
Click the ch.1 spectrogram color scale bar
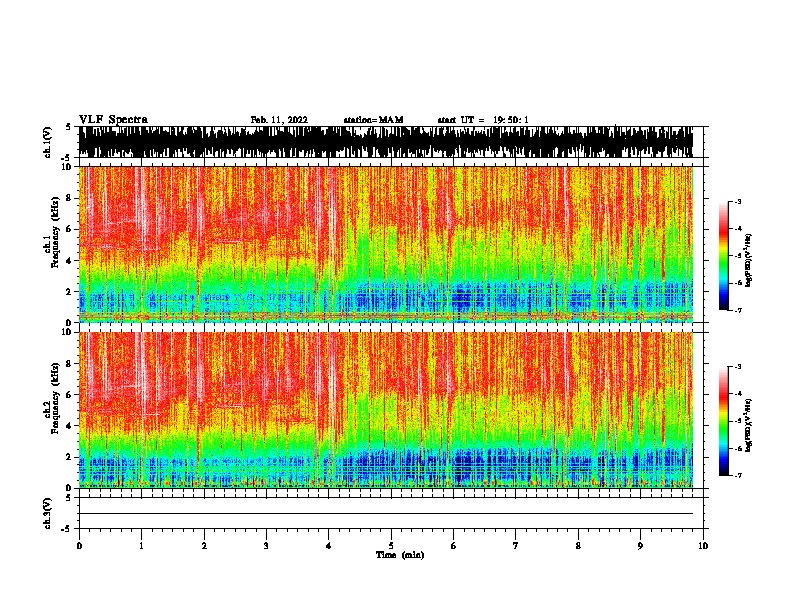724,256
